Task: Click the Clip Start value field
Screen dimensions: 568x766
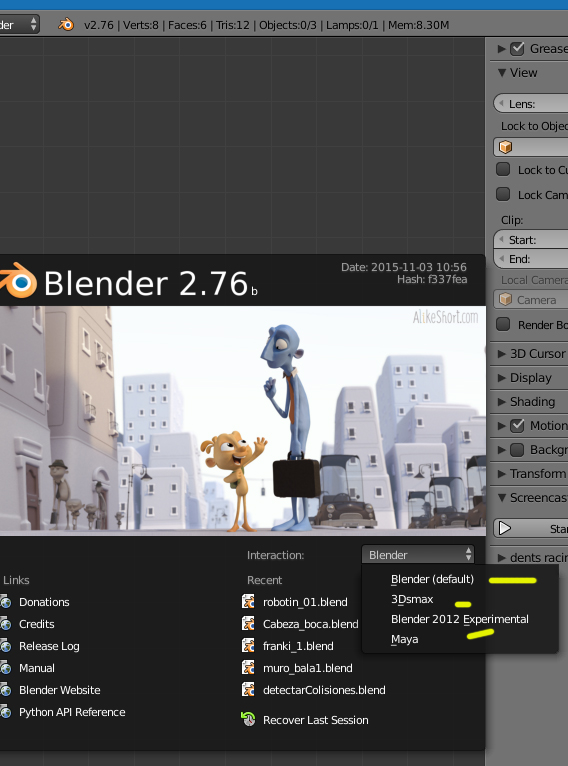Action: (530, 239)
